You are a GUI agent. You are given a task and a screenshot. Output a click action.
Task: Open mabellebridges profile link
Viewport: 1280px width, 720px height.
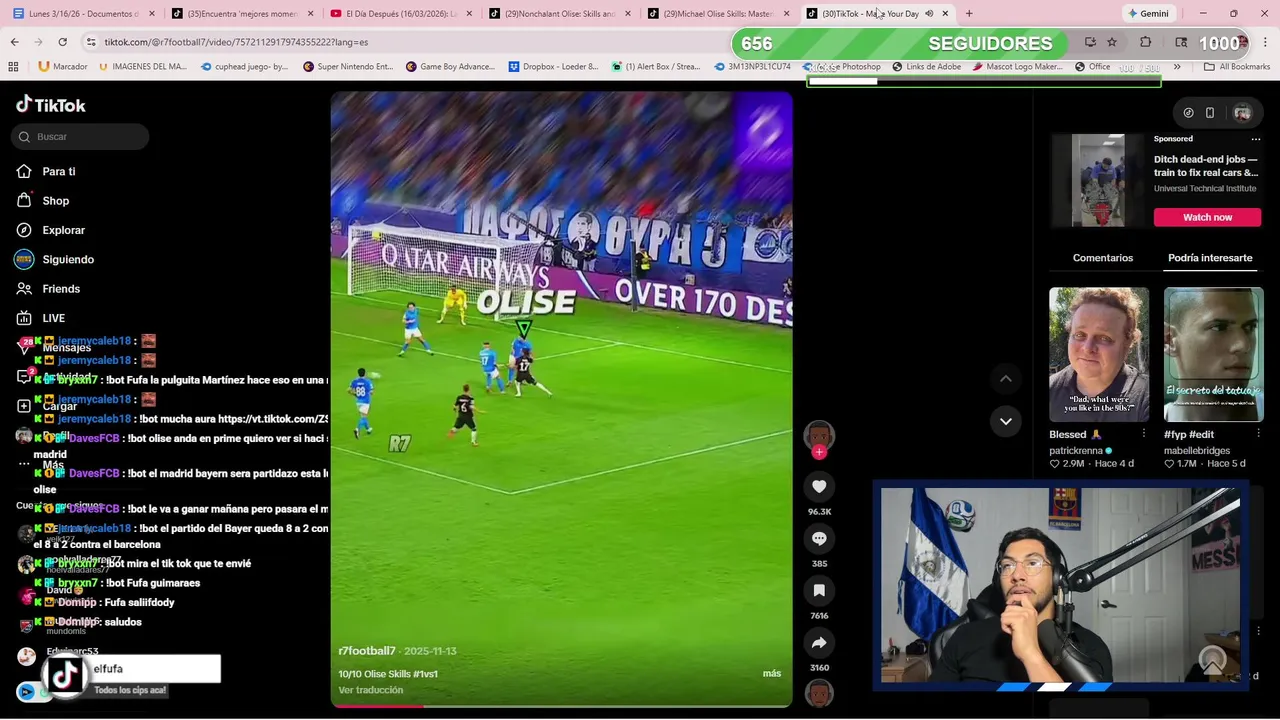click(x=1197, y=451)
